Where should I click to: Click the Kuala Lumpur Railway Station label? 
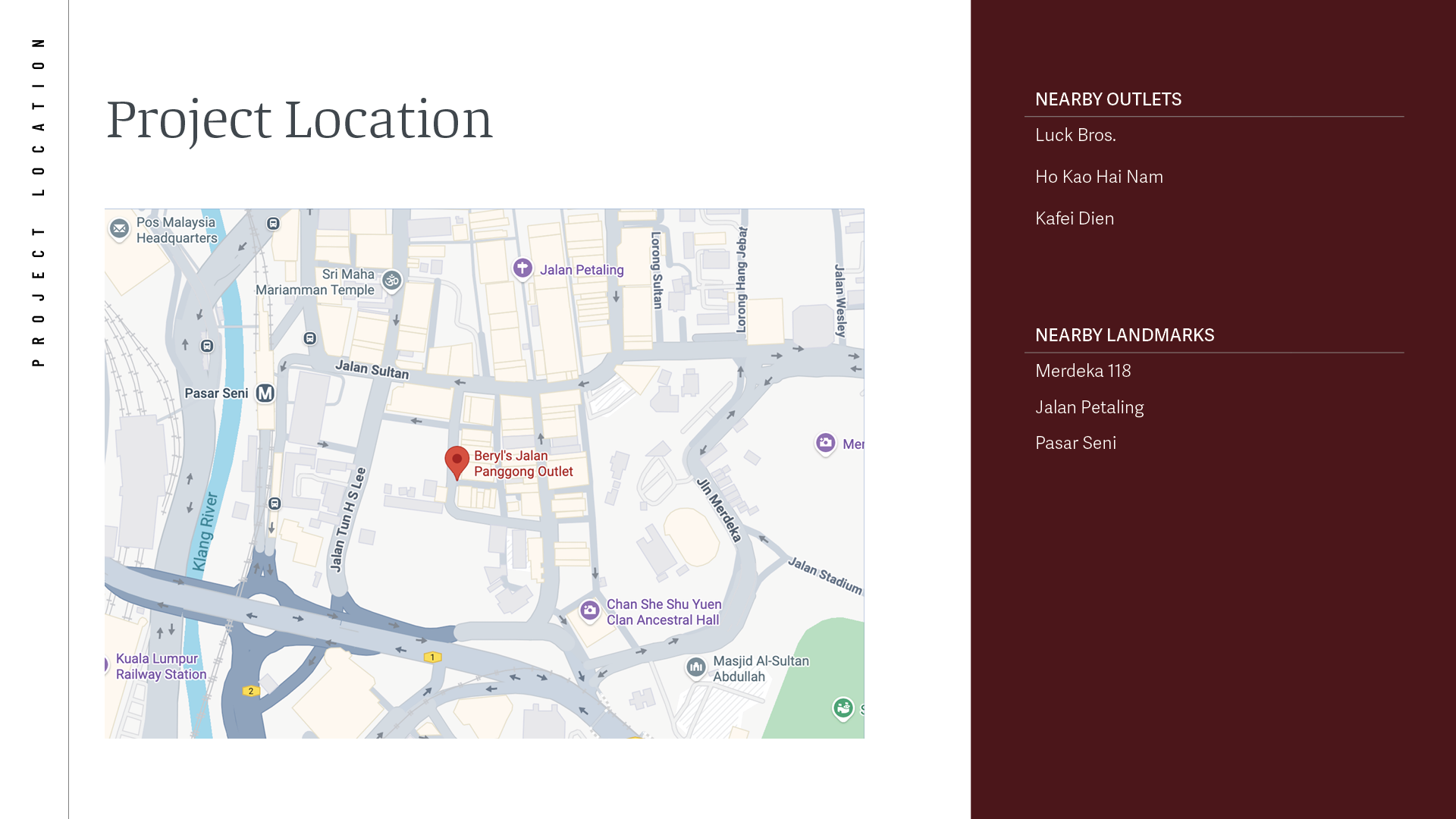[161, 667]
